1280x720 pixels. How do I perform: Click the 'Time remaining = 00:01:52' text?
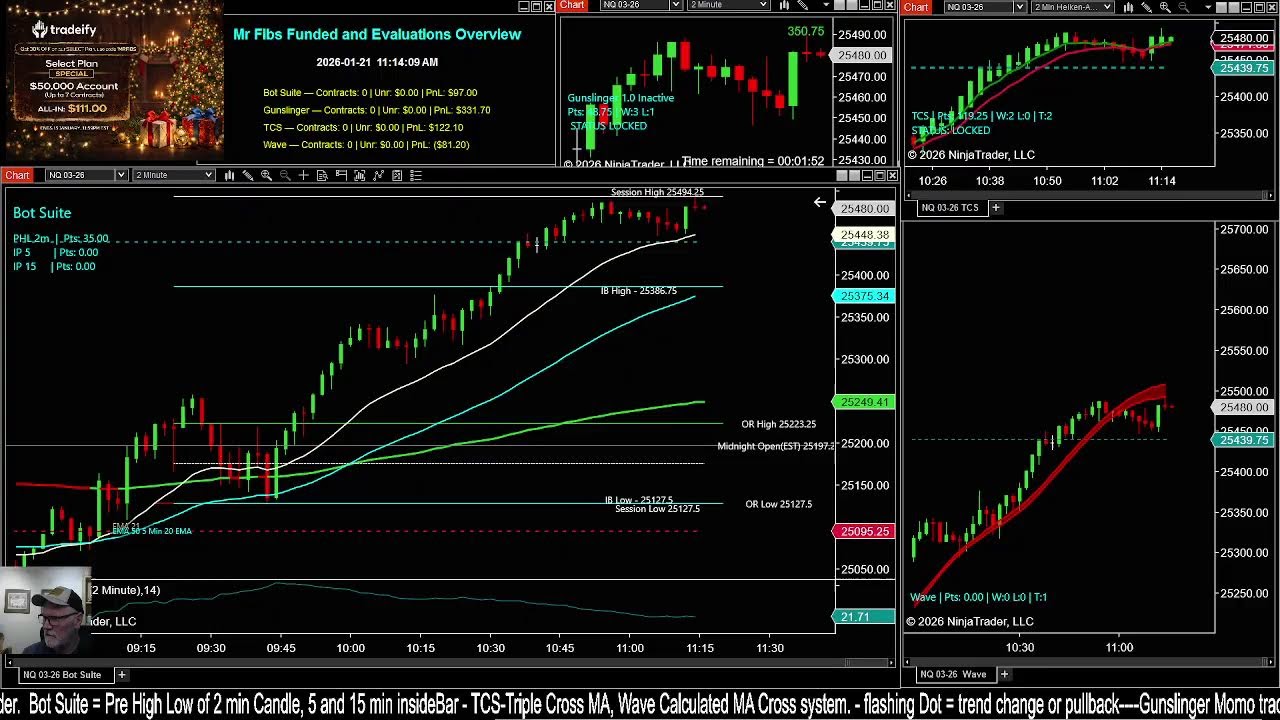[753, 161]
